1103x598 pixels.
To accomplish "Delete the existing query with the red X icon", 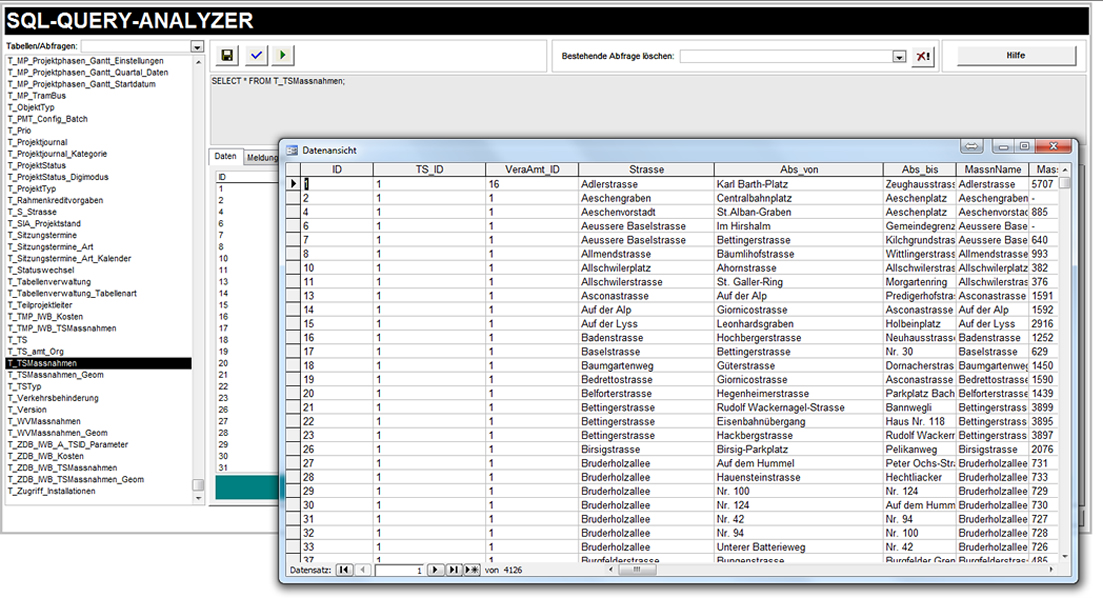I will point(923,57).
